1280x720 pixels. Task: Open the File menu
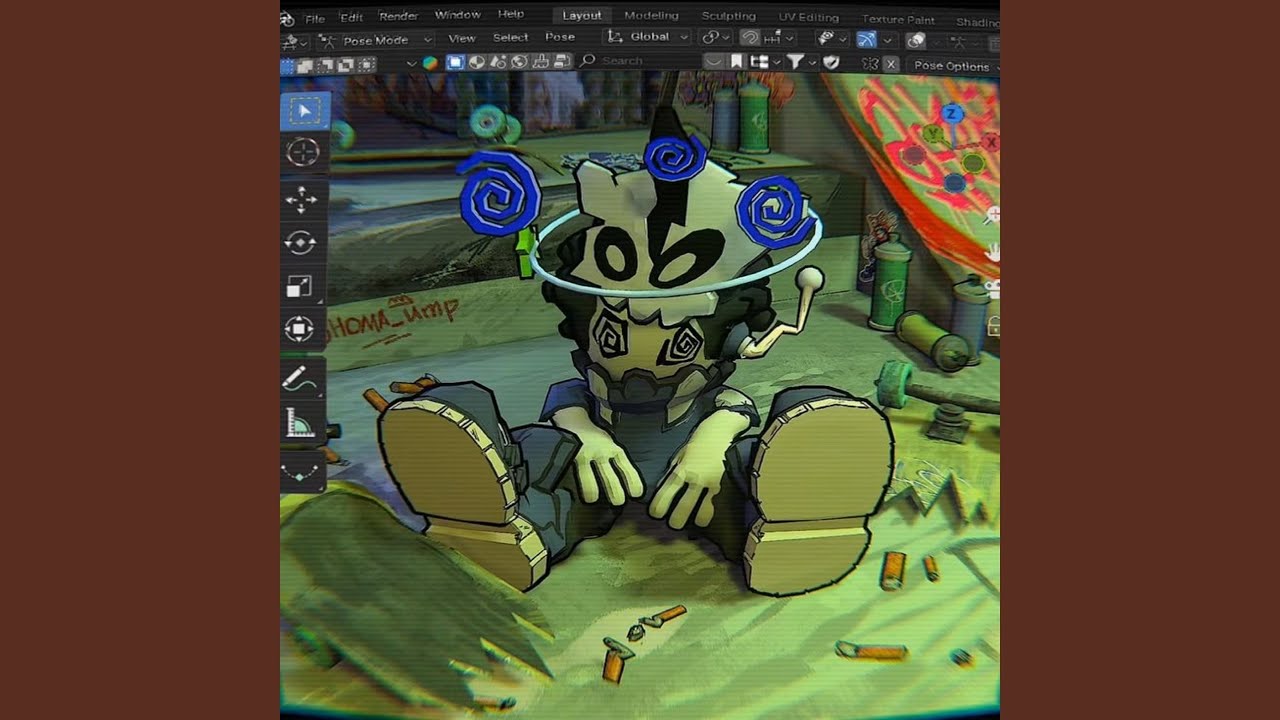[x=315, y=18]
